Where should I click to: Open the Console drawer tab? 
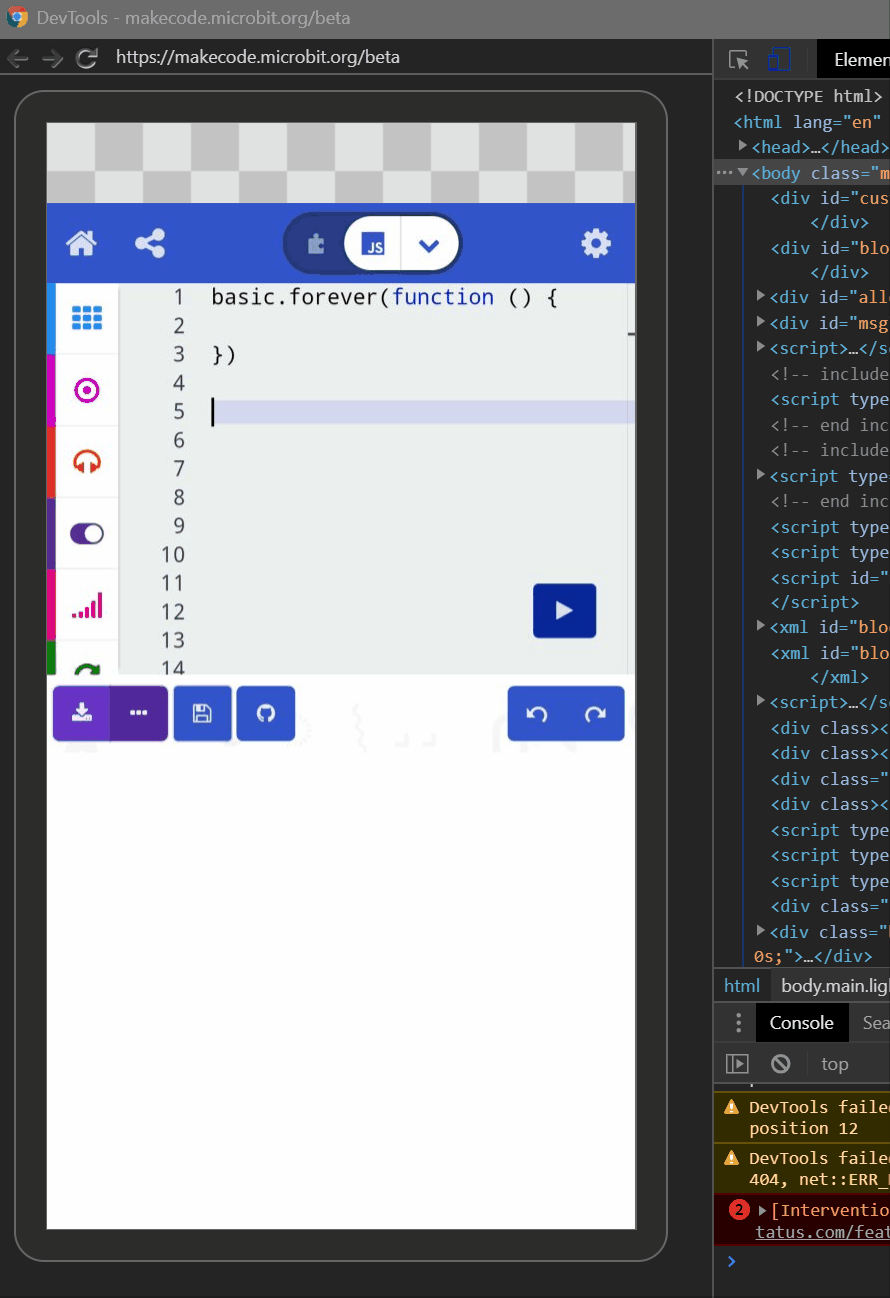click(x=801, y=1022)
